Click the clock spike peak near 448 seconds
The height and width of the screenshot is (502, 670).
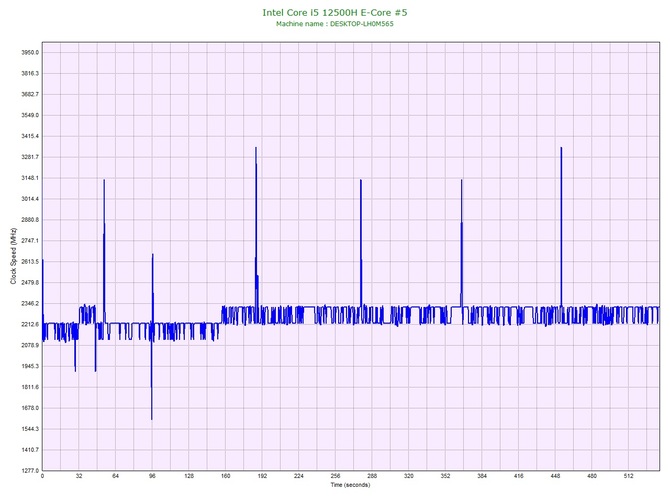pos(561,148)
